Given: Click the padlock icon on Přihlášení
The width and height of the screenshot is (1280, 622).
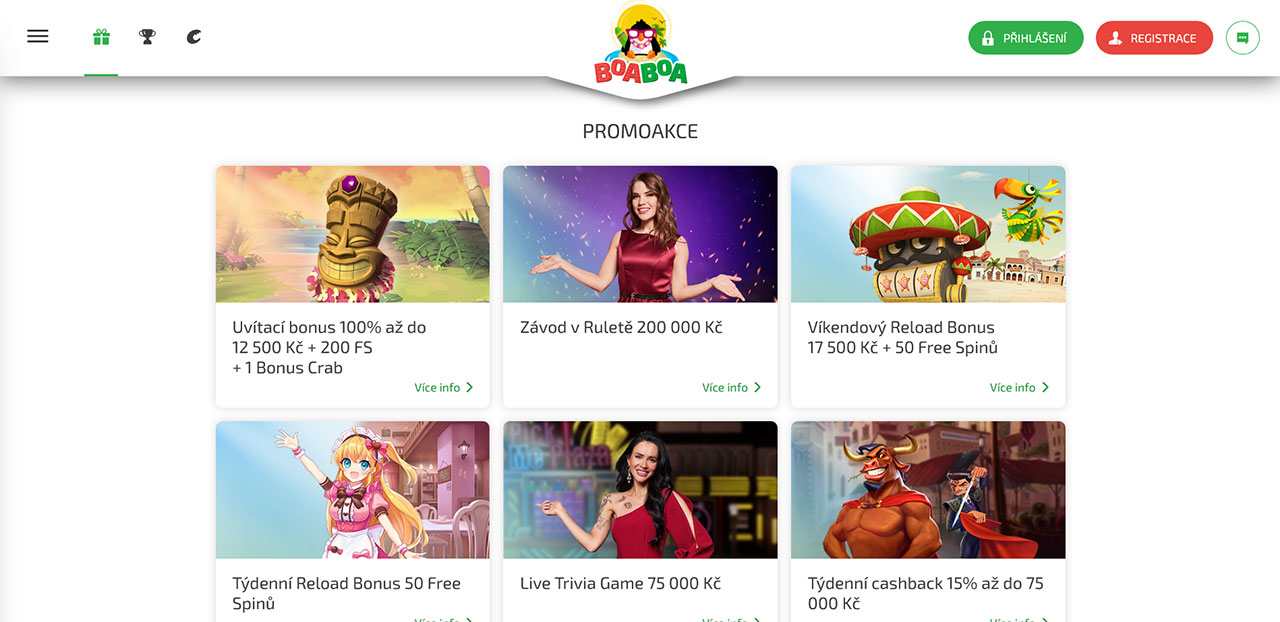Looking at the screenshot, I should (988, 38).
